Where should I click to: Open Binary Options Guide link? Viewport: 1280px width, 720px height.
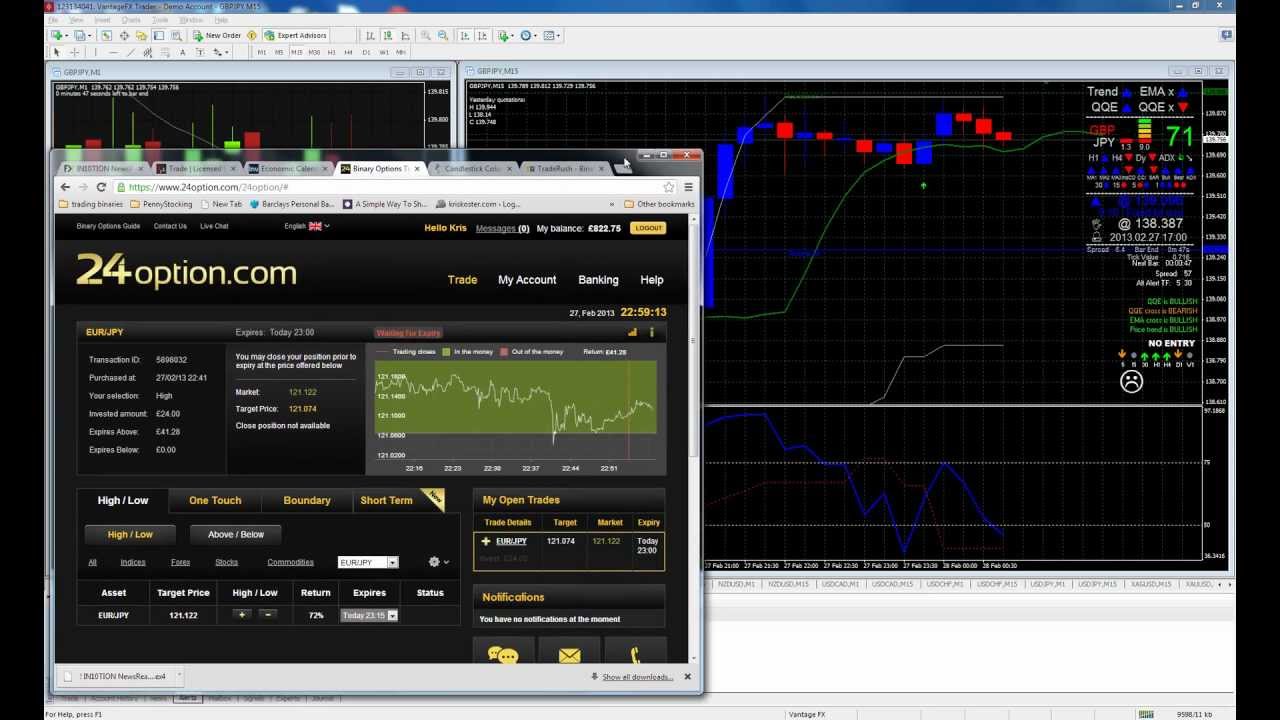tap(108, 226)
